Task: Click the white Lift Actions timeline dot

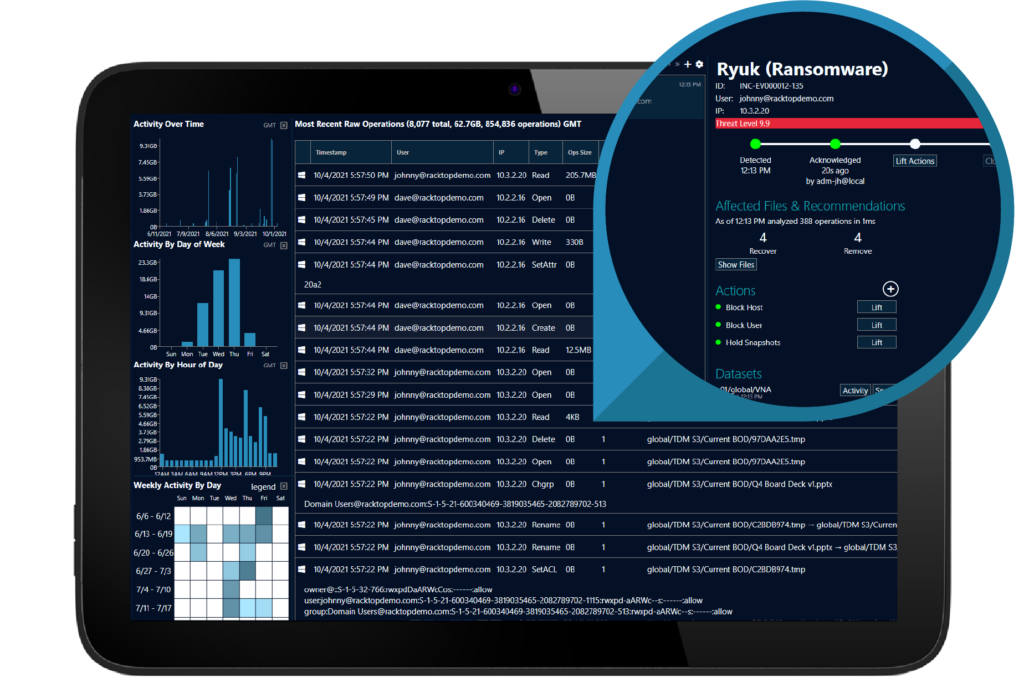Action: coord(915,144)
